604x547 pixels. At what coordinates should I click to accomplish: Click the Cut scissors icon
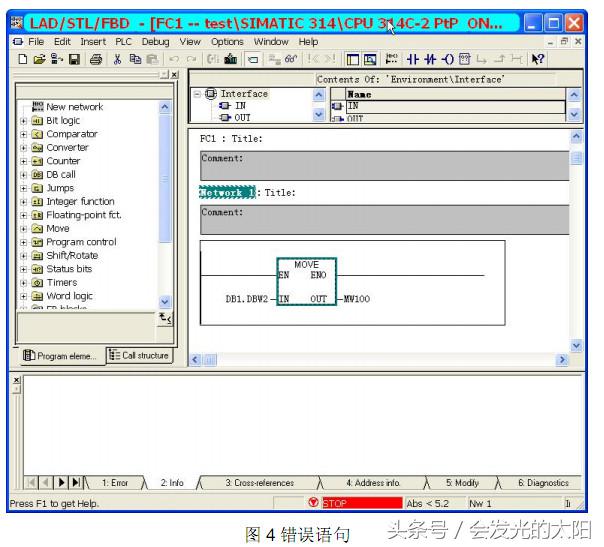click(117, 59)
